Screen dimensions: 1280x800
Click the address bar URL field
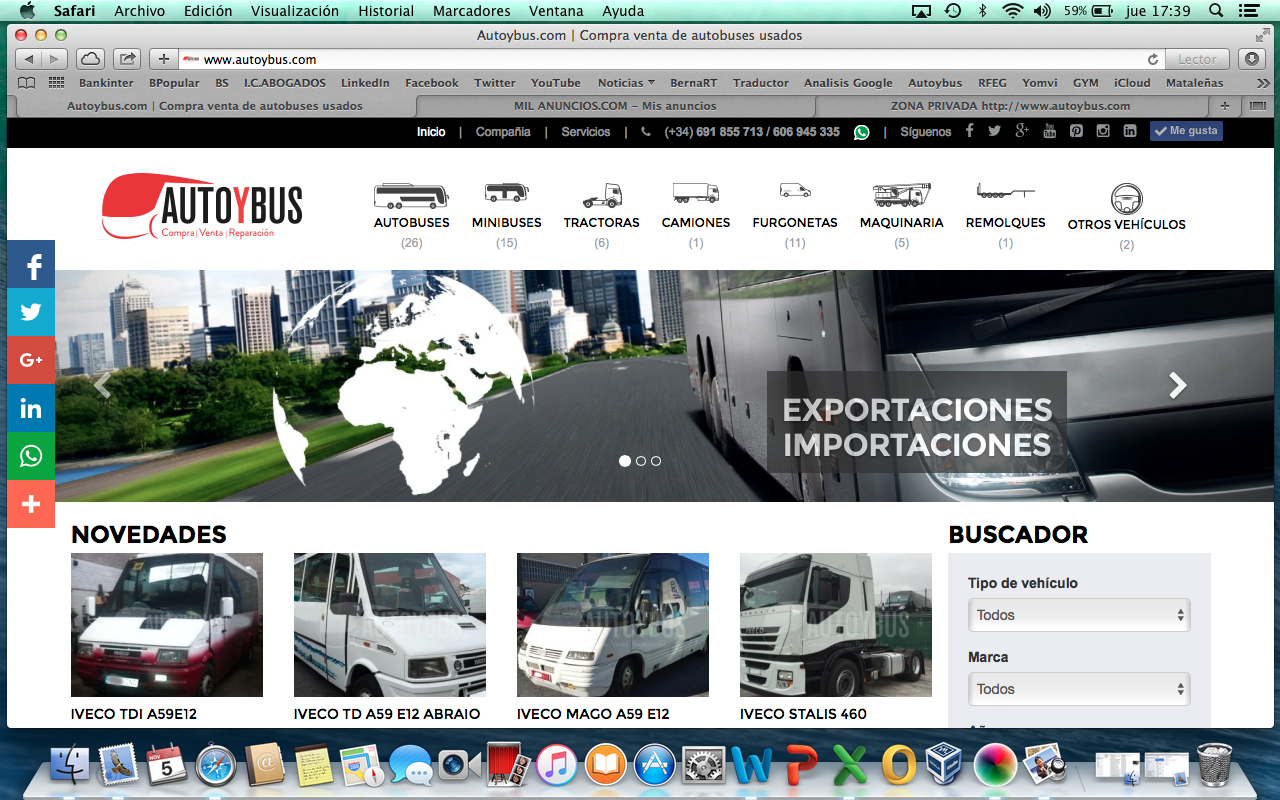pos(670,60)
